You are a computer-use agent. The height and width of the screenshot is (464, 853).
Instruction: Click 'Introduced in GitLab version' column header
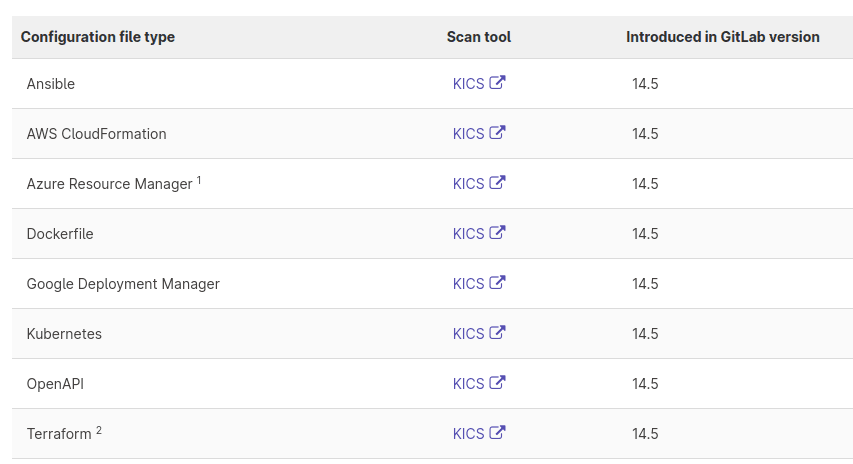723,37
